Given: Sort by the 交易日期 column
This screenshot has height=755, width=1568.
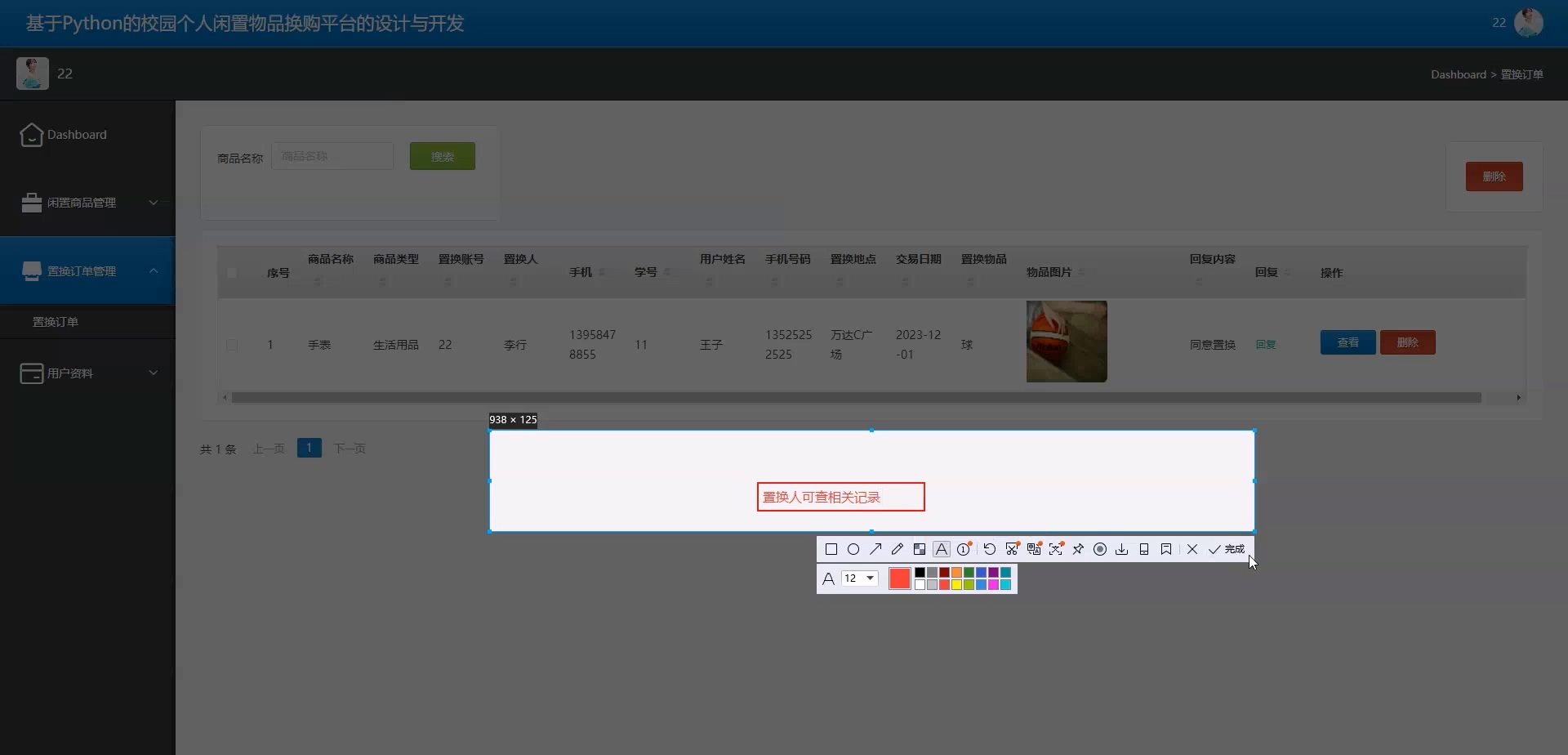Looking at the screenshot, I should [906, 281].
